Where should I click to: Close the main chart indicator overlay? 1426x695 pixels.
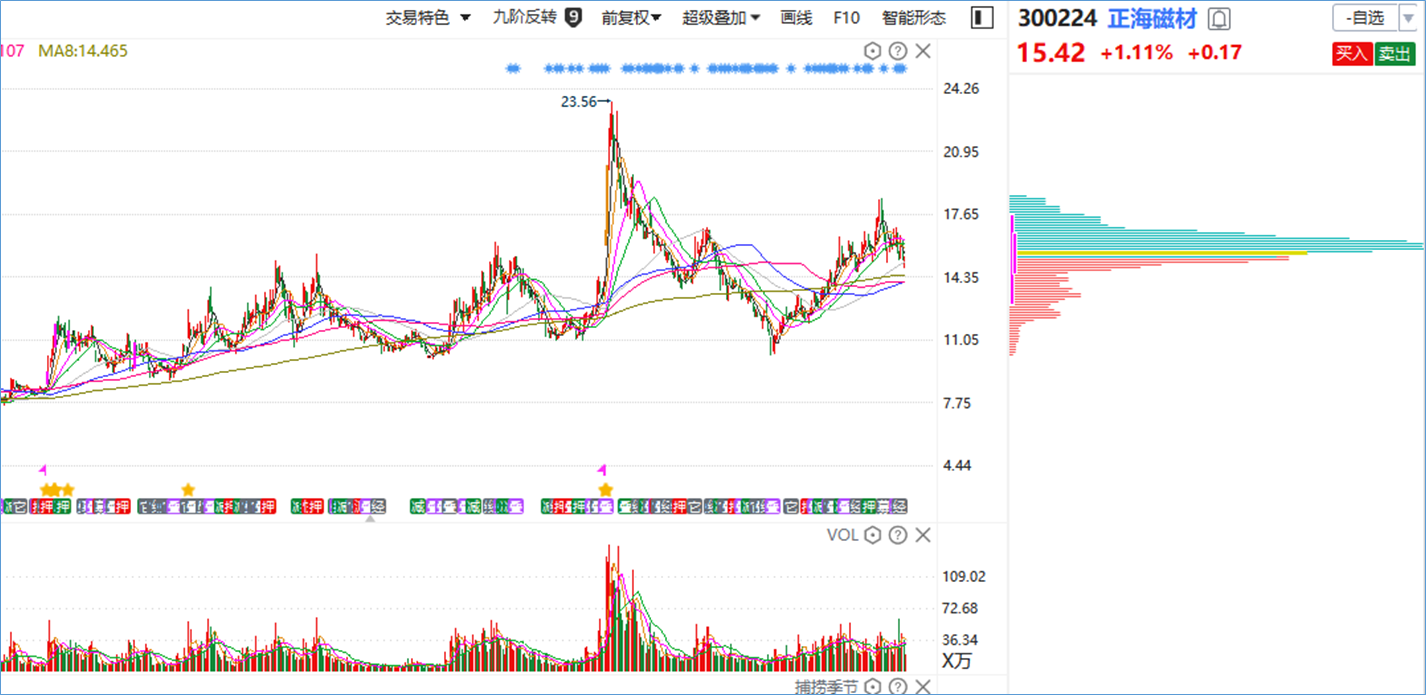click(923, 51)
